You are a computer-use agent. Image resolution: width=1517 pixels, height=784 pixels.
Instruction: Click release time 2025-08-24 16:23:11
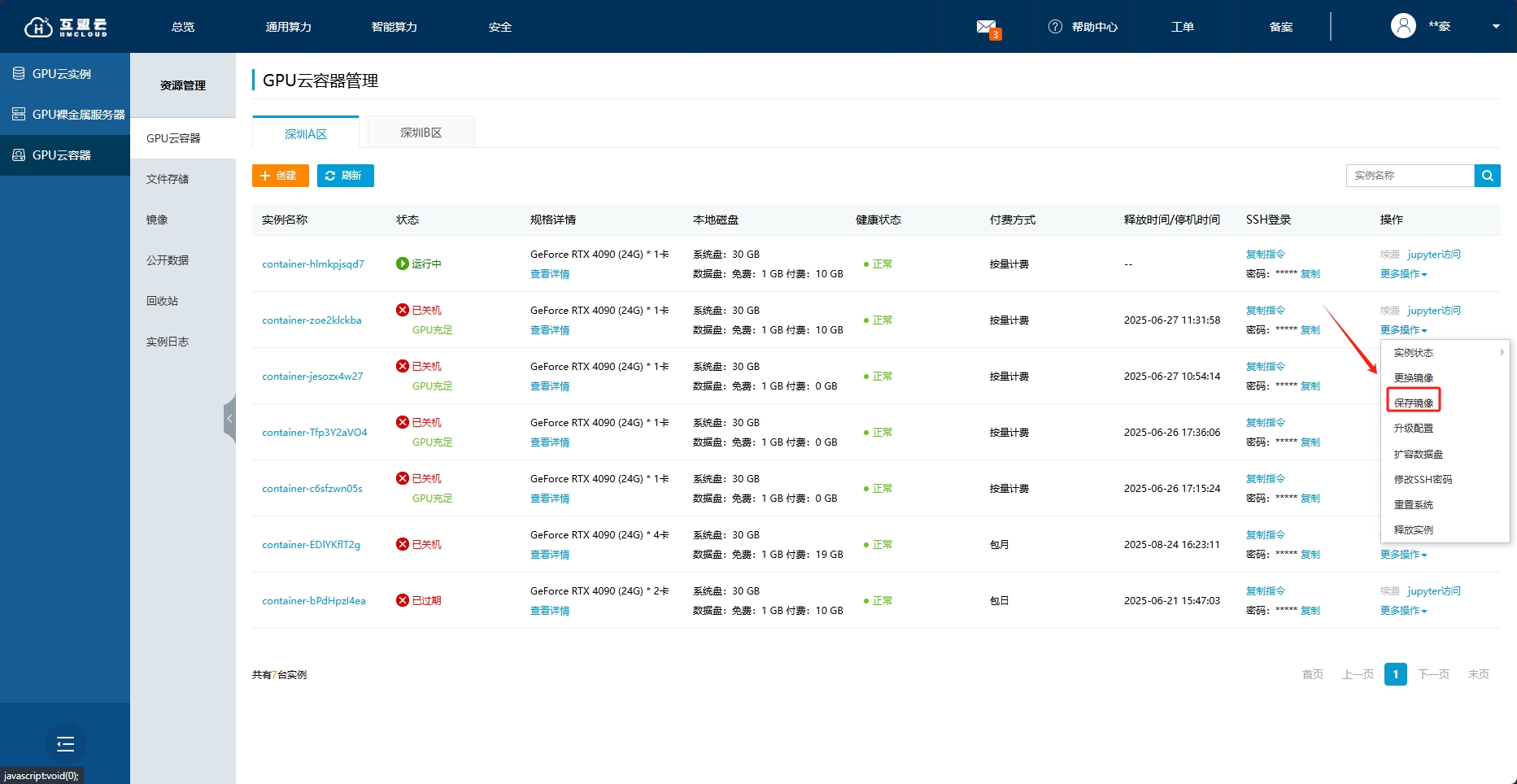pyautogui.click(x=1172, y=545)
